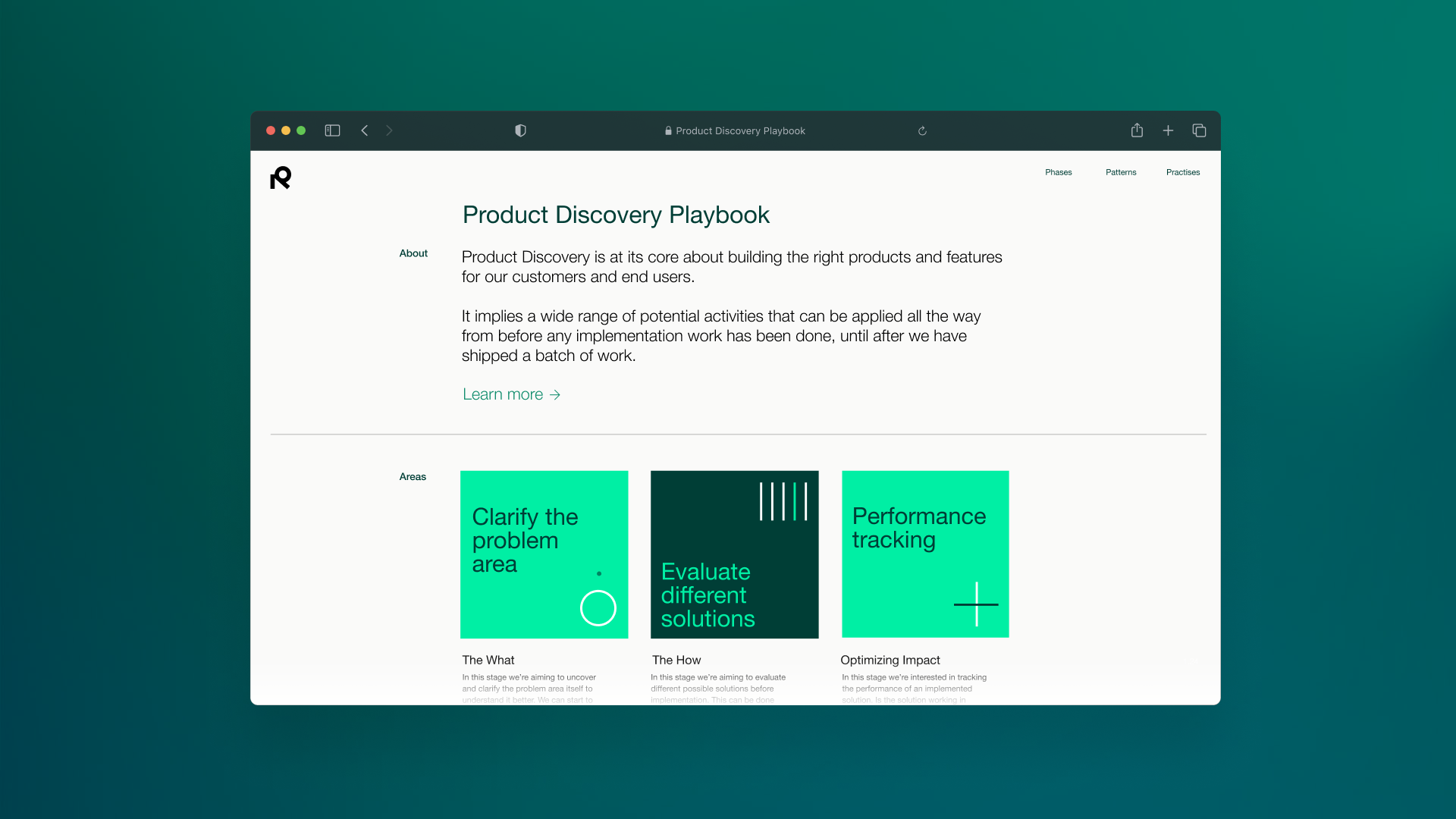Viewport: 1456px width, 819px height.
Task: Show the tab overview
Action: pyautogui.click(x=1199, y=130)
